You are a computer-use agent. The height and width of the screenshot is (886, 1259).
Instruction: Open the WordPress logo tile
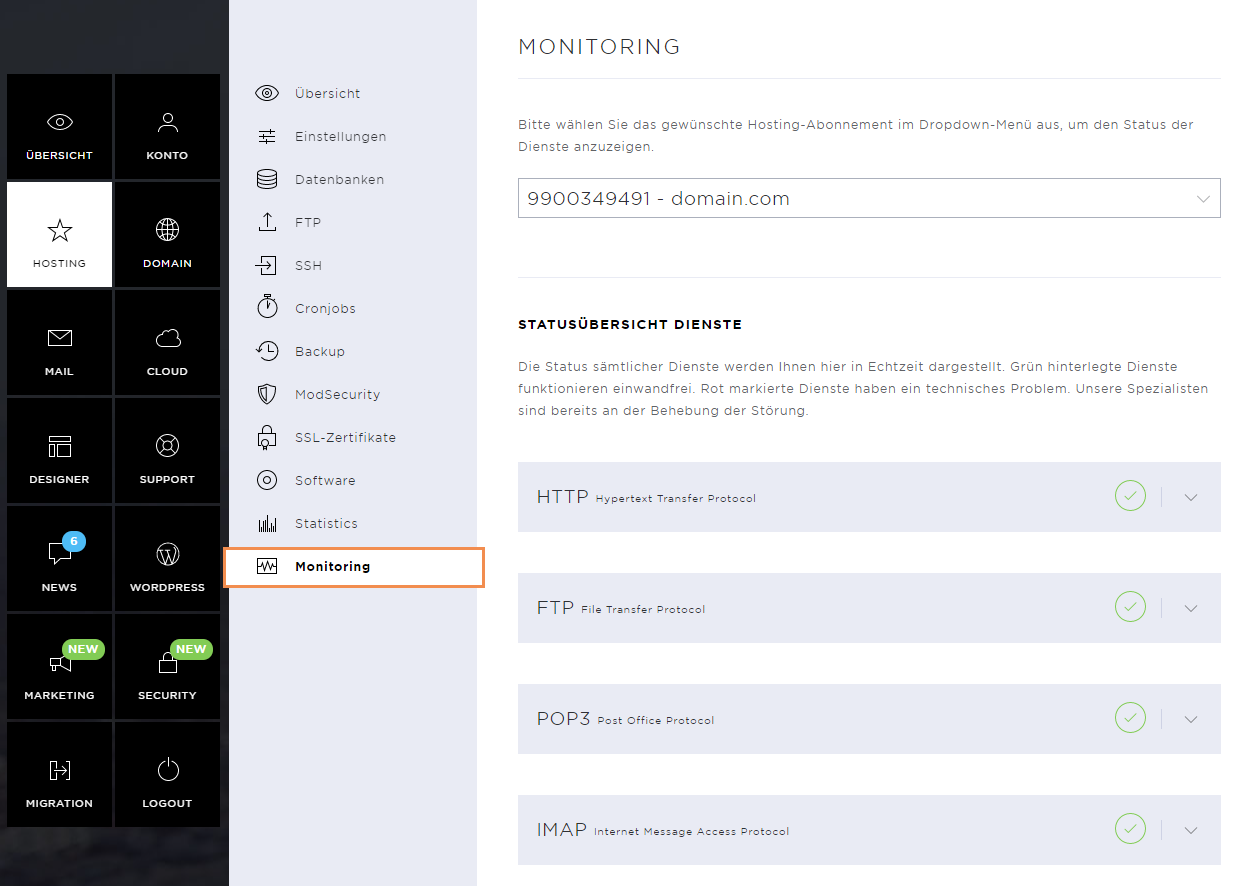click(x=167, y=559)
